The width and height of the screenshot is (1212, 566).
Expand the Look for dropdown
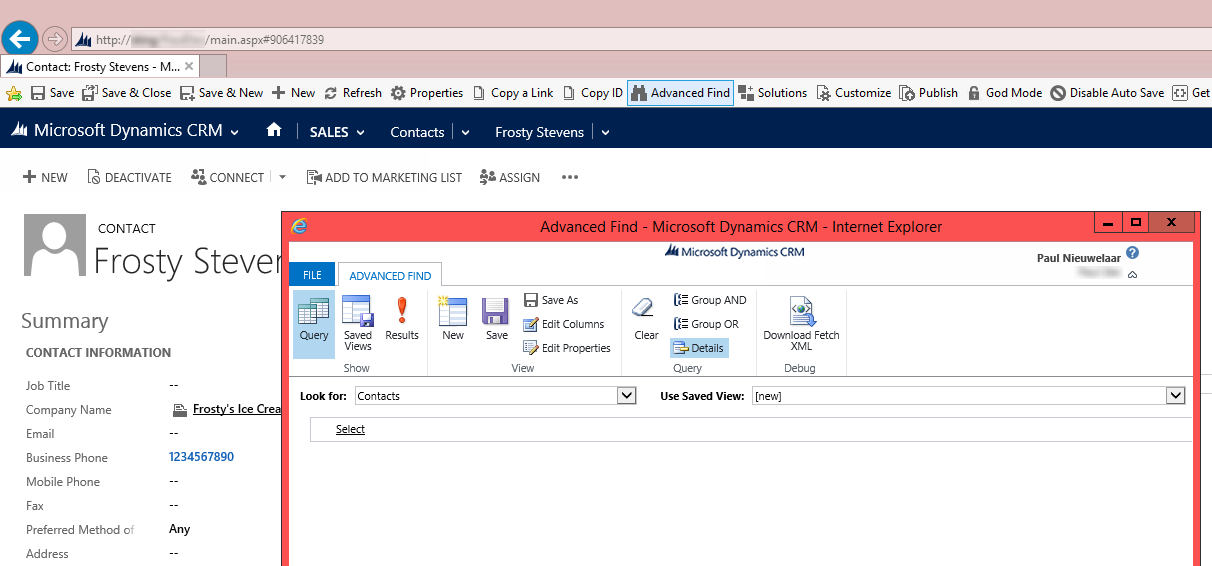[x=626, y=396]
